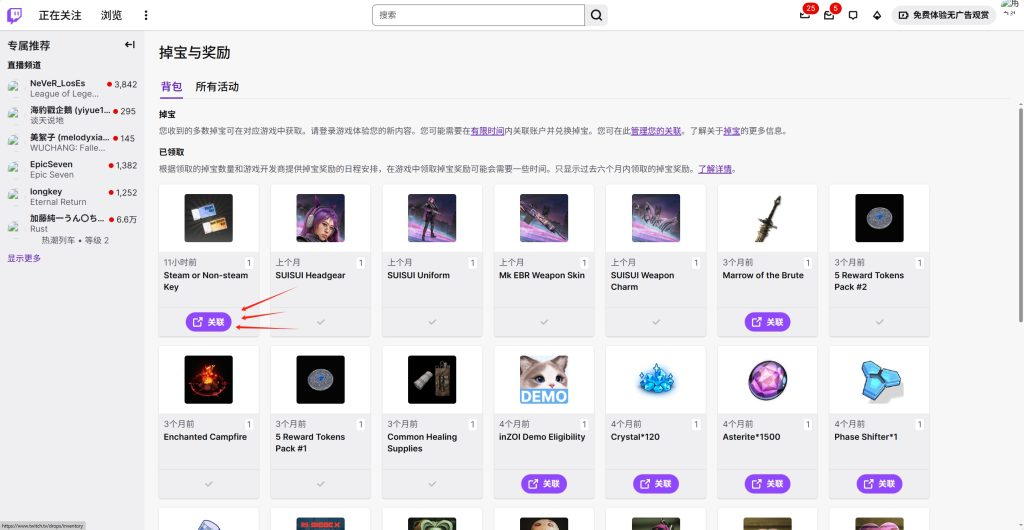Click Phase Shifter*1 item image
Viewport: 1024px width, 530px height.
pyautogui.click(x=879, y=379)
